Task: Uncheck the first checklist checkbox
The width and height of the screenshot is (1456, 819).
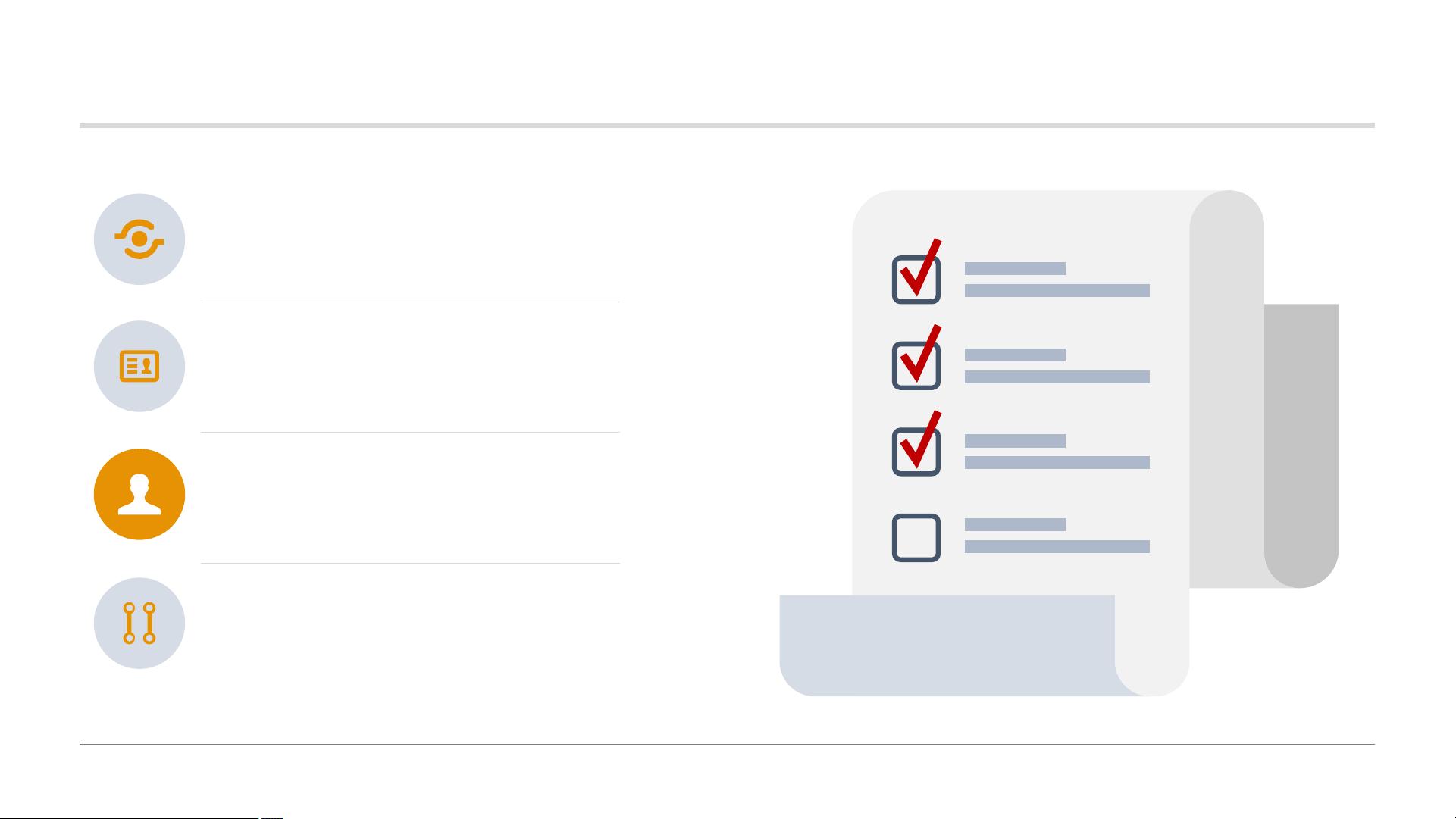Action: coord(916,280)
